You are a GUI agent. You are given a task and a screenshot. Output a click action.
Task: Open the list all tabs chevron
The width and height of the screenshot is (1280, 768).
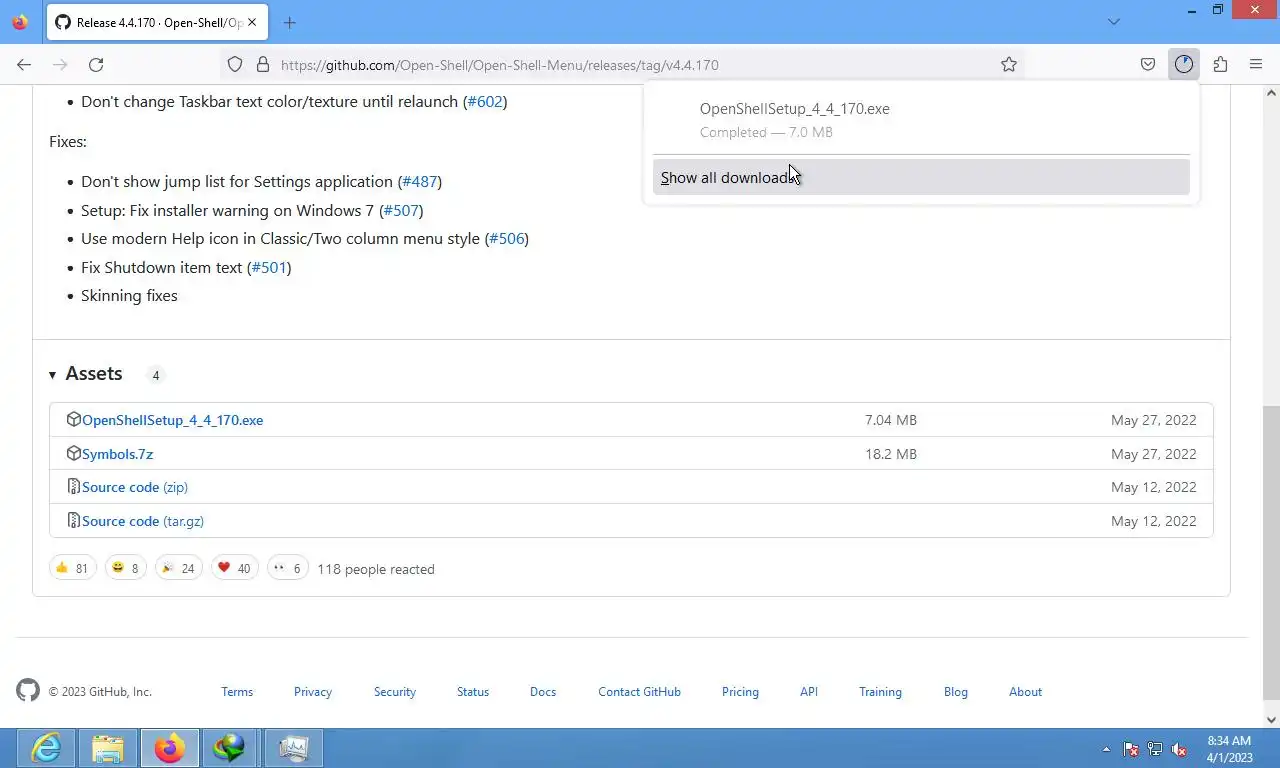coord(1114,22)
